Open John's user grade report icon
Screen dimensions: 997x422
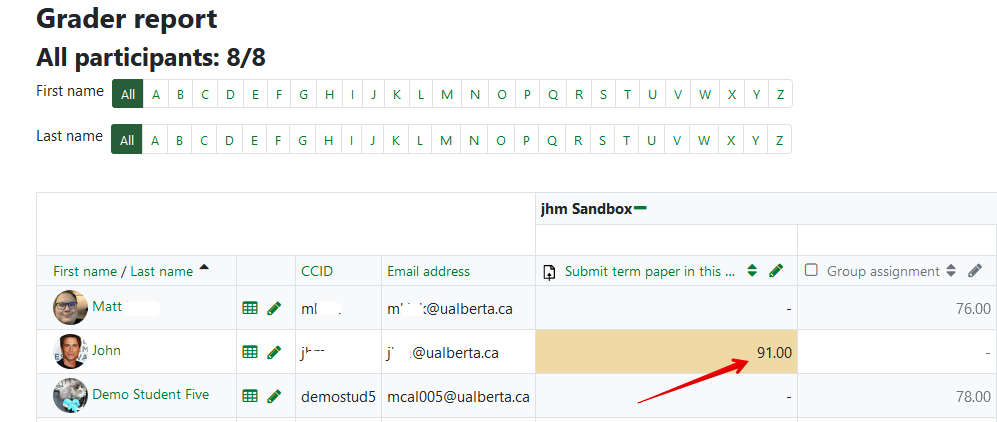(x=250, y=352)
